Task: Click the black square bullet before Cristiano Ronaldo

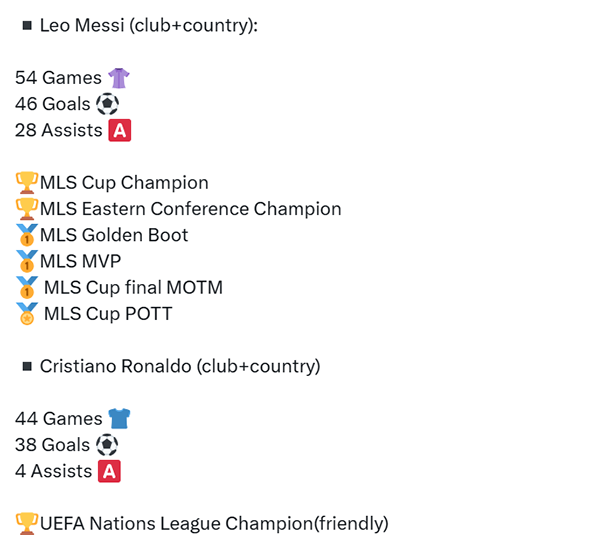Action: (x=27, y=367)
